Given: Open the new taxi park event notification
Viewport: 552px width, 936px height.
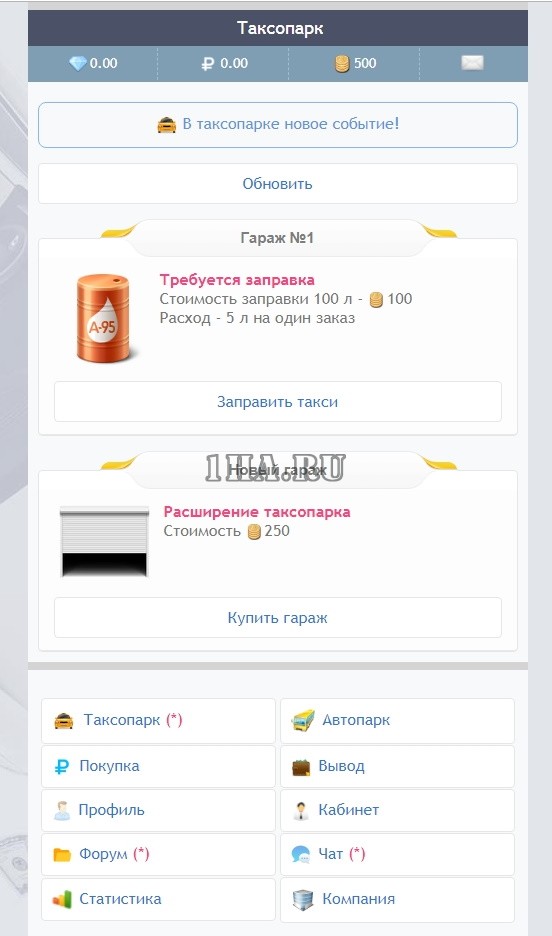Looking at the screenshot, I should click(x=277, y=125).
